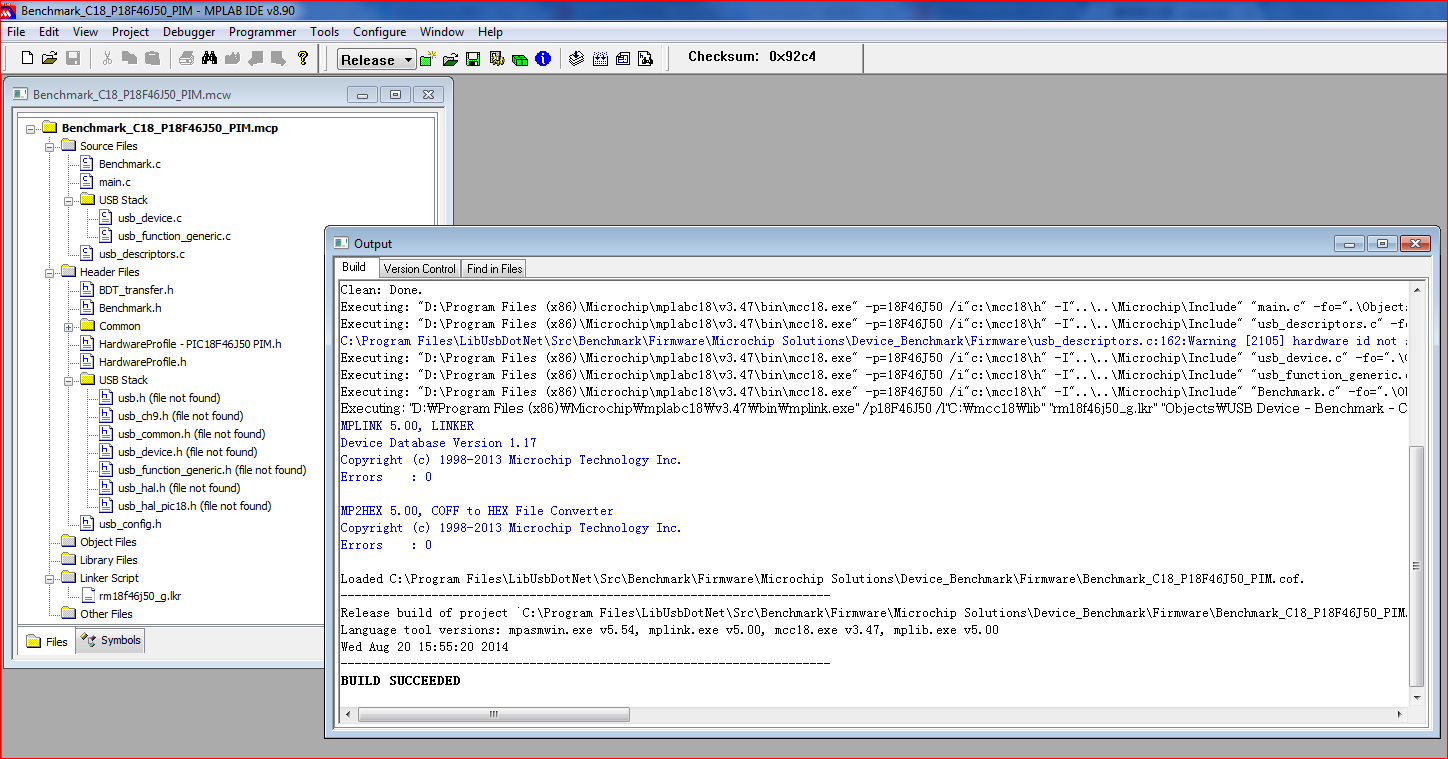1448x759 pixels.
Task: Open the View menu
Action: tap(85, 32)
